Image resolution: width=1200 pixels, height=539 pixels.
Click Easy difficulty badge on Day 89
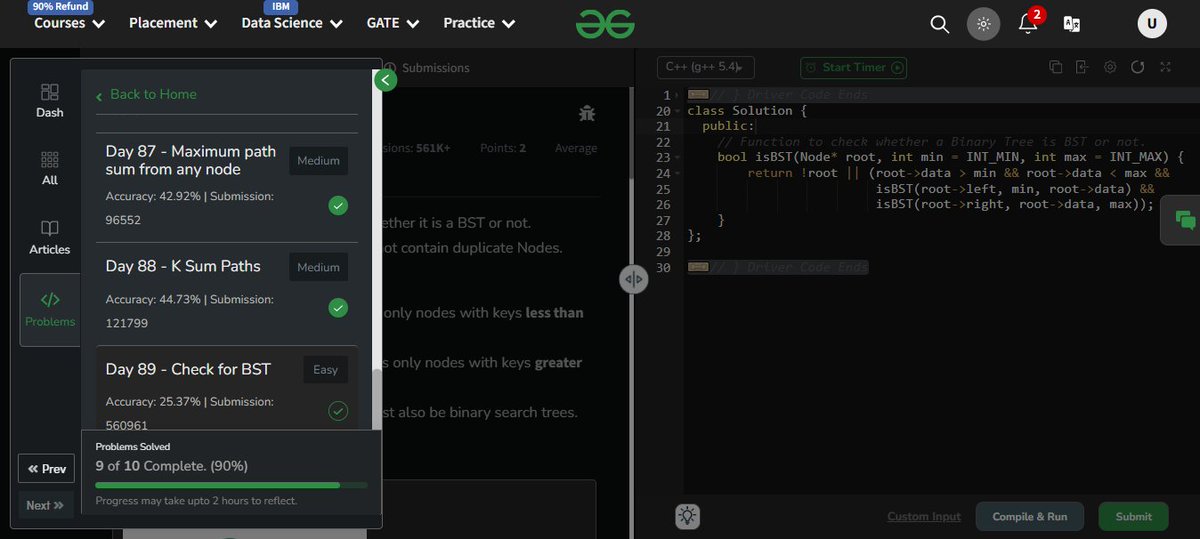coord(326,369)
